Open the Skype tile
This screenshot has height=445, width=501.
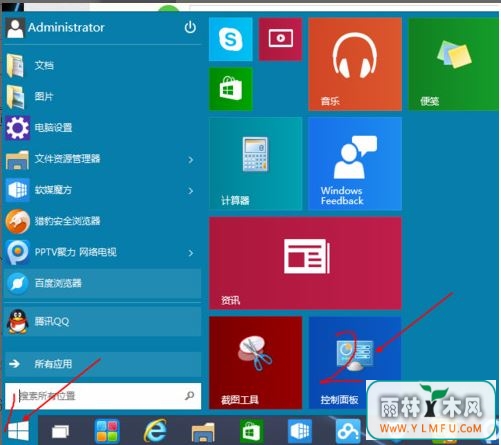pos(231,39)
